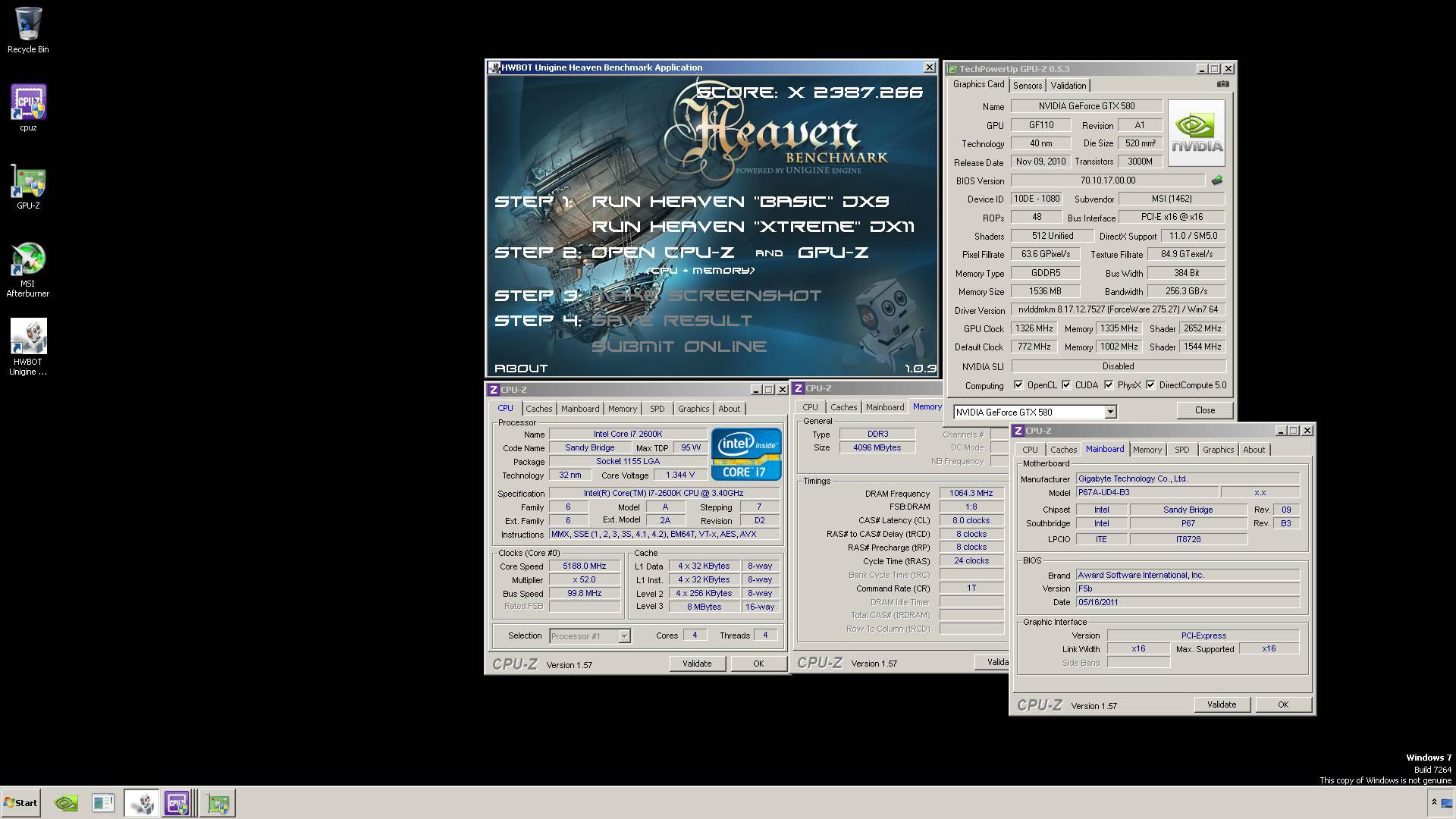Switch to CPU-Z taskbar button
The image size is (1456, 819).
[x=177, y=802]
